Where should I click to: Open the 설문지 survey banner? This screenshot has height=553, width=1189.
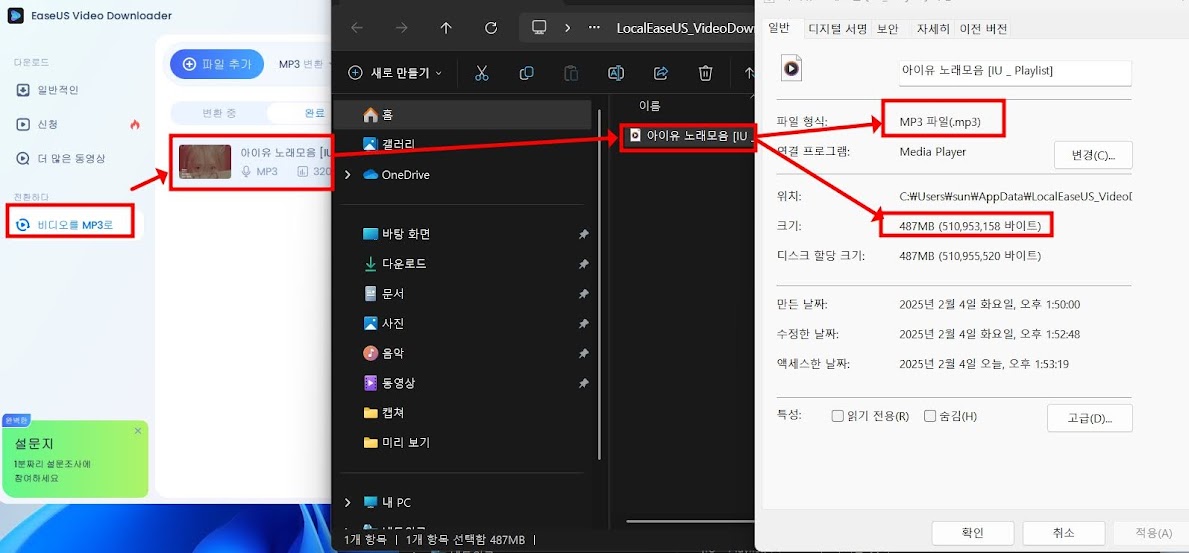(74, 459)
